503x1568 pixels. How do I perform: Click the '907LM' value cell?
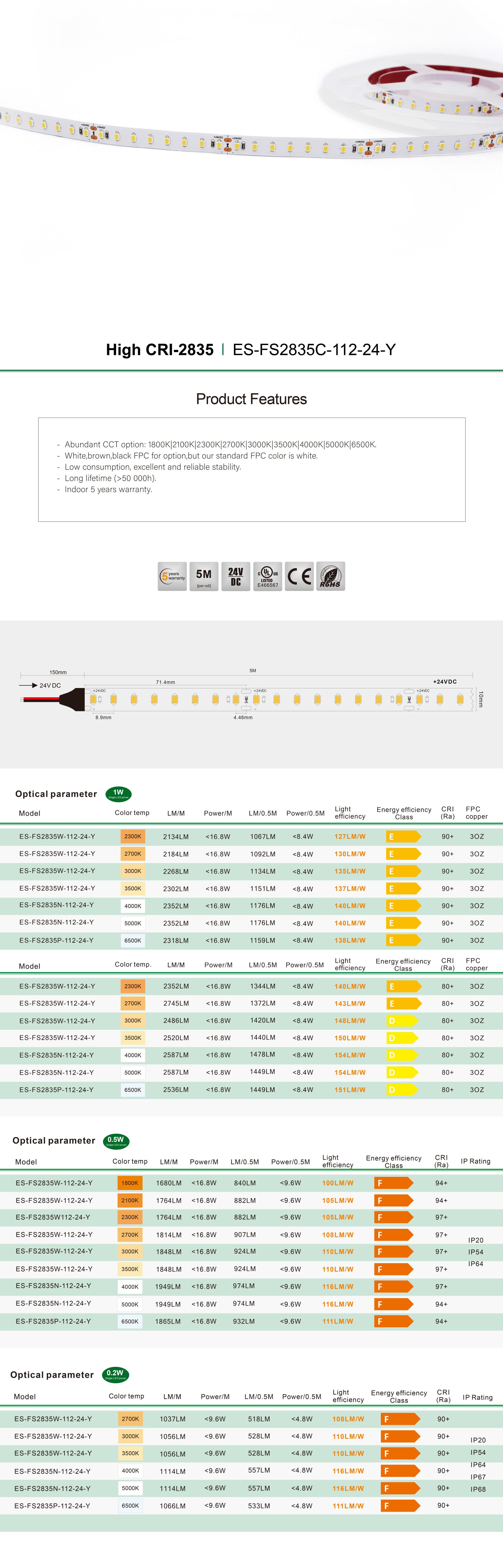(x=245, y=1235)
